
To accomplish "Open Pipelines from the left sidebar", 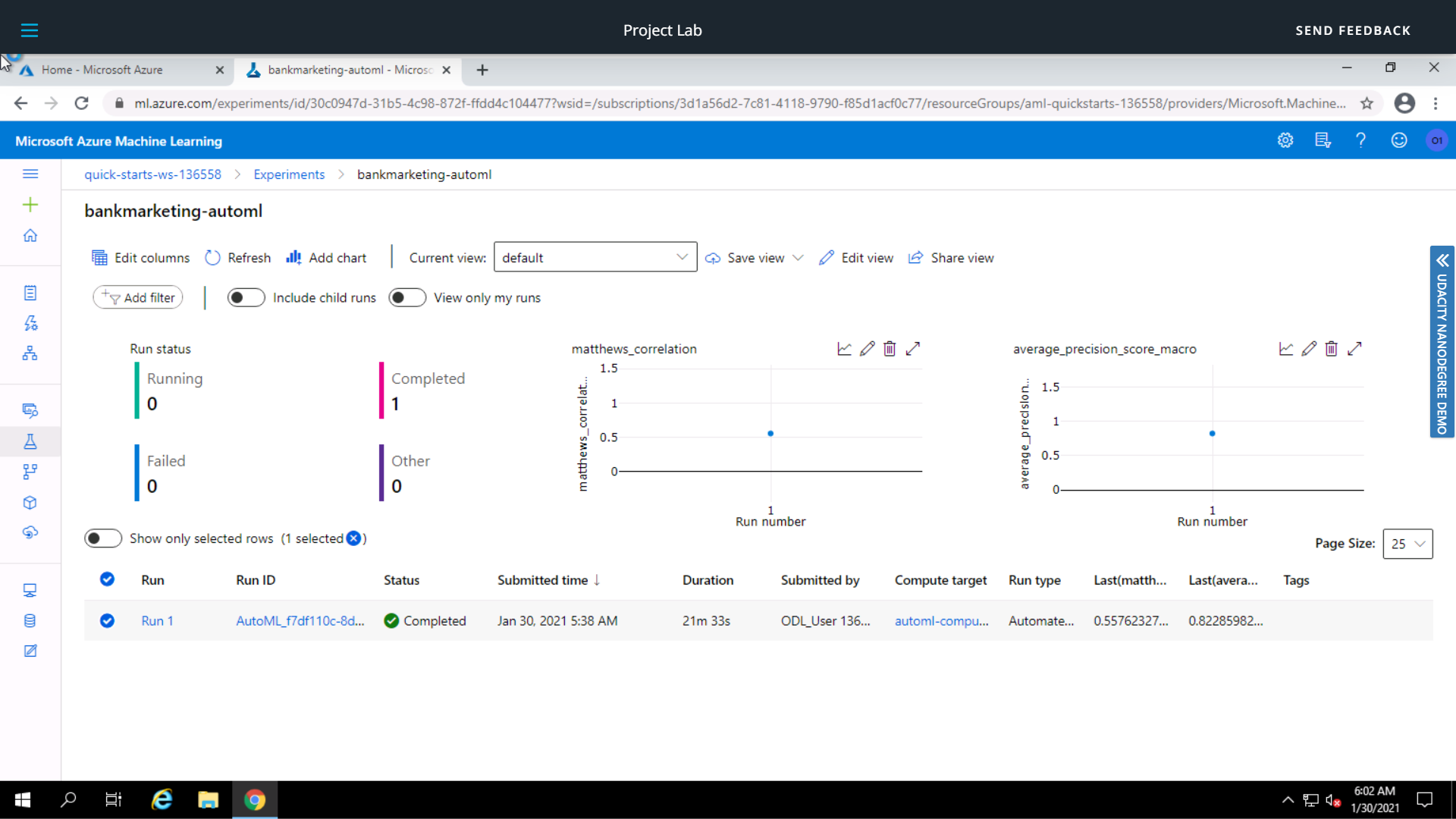I will coord(30,471).
